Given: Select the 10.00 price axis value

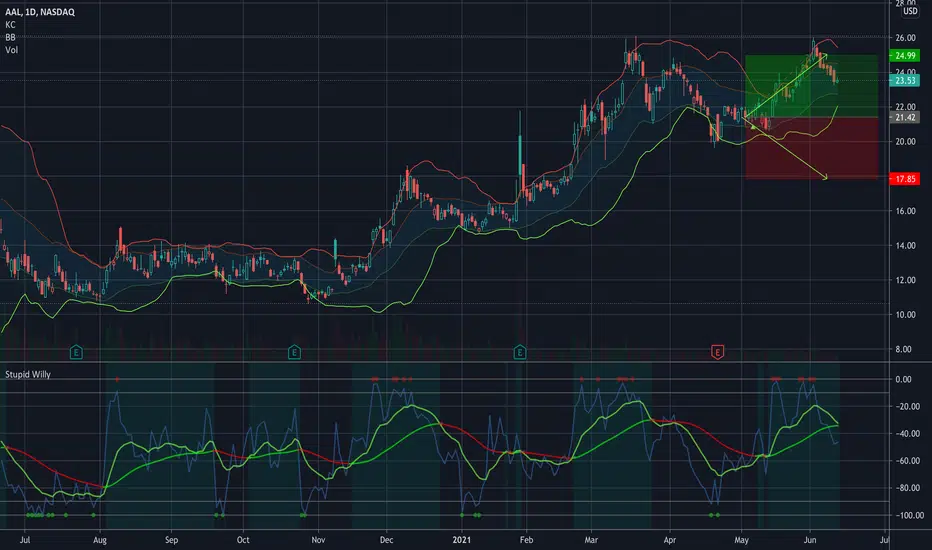Looking at the screenshot, I should click(x=905, y=315).
